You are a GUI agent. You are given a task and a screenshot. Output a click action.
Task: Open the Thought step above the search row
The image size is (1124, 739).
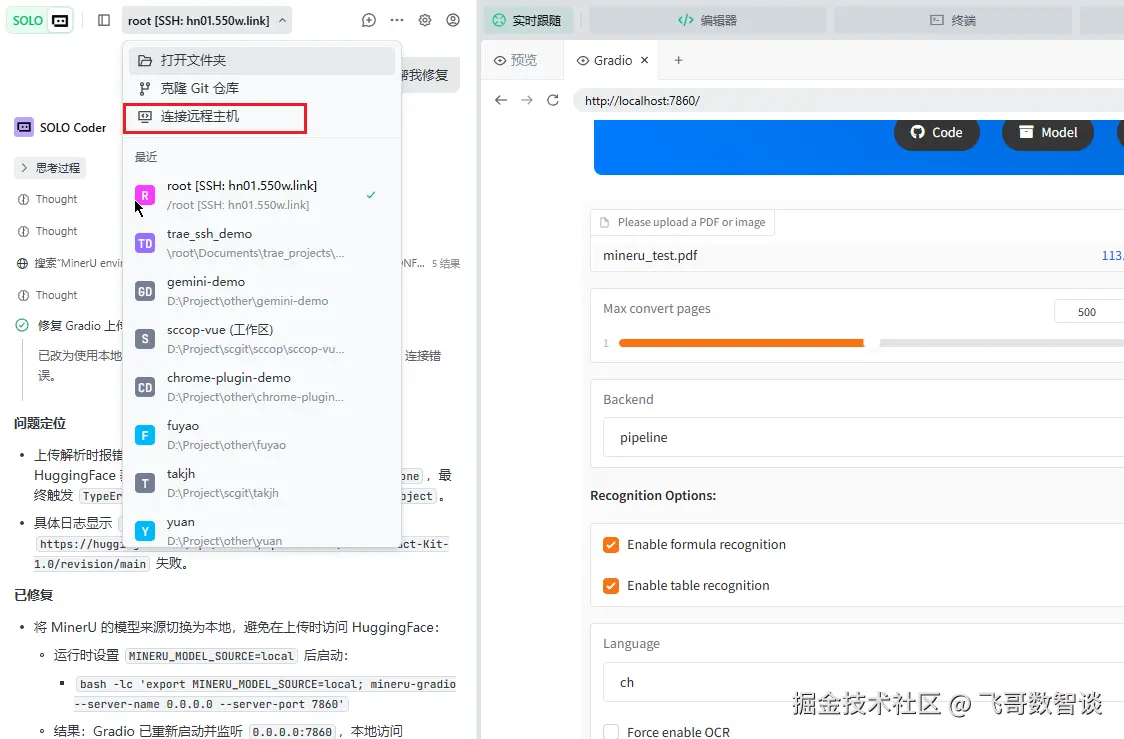coord(47,232)
